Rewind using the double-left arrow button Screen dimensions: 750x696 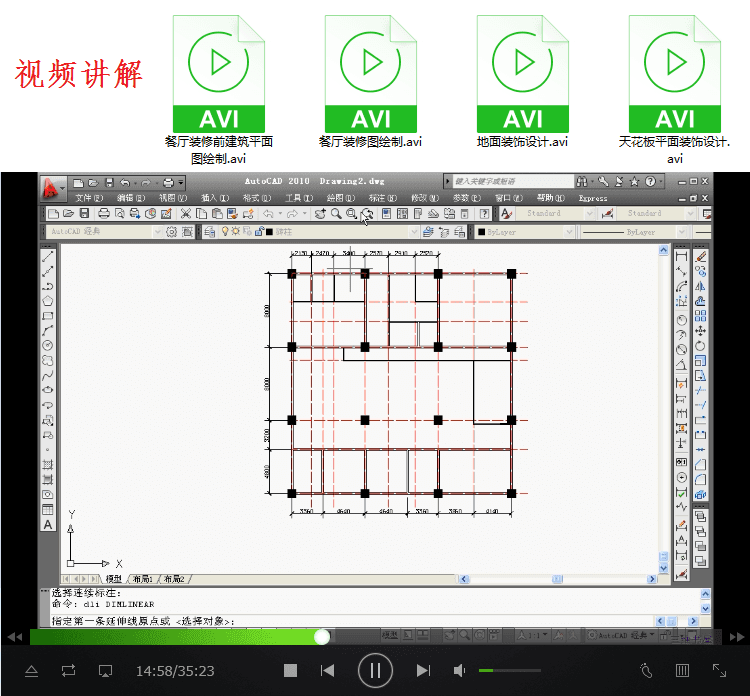pos(15,637)
